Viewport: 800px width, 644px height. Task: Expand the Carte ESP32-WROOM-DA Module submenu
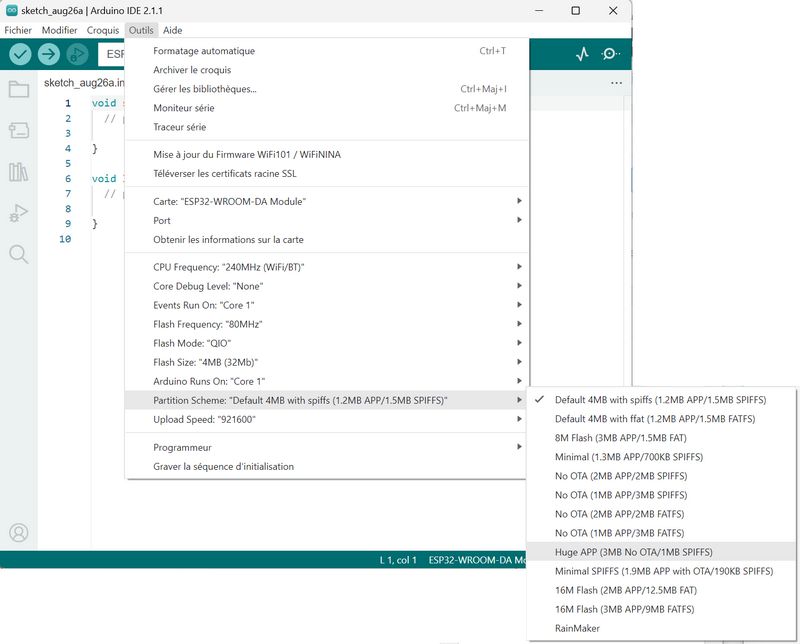coord(327,201)
